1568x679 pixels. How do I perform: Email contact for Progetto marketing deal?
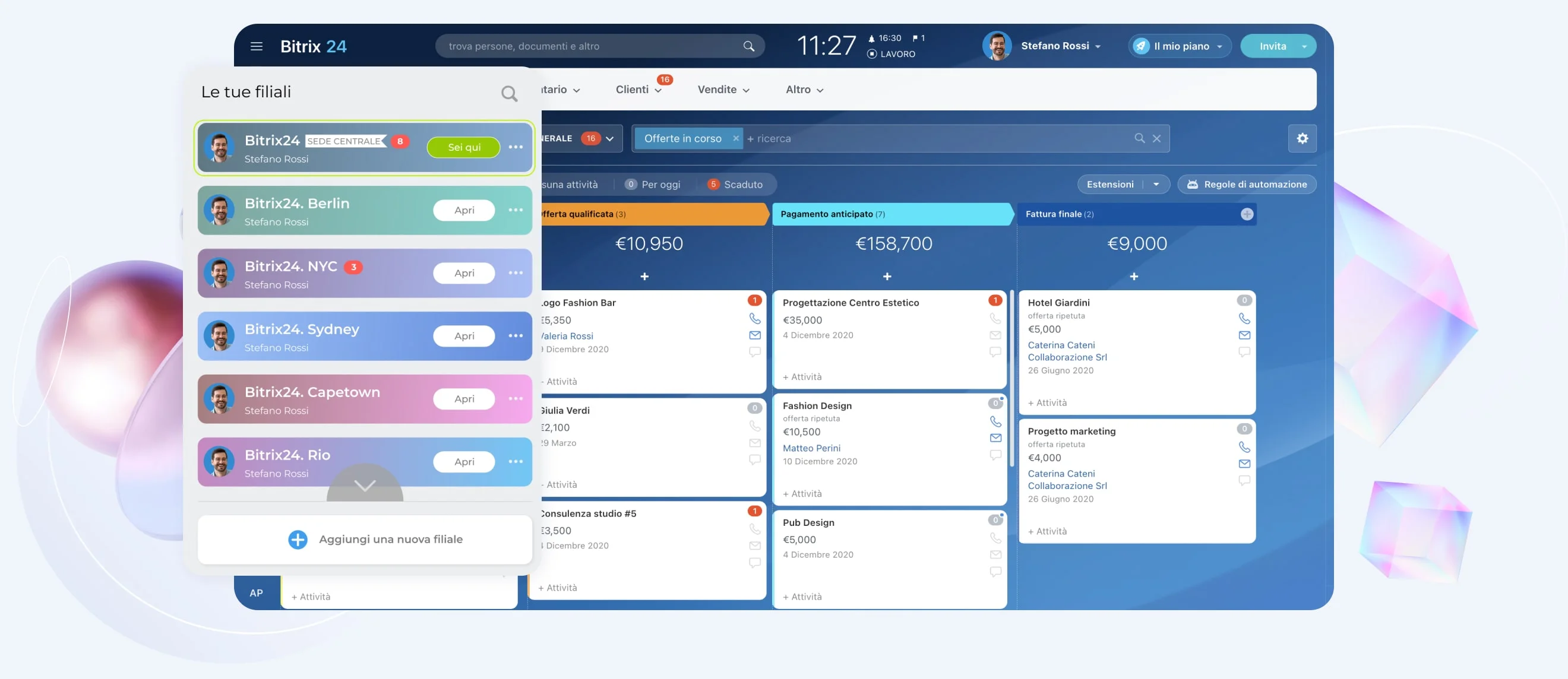[1244, 464]
